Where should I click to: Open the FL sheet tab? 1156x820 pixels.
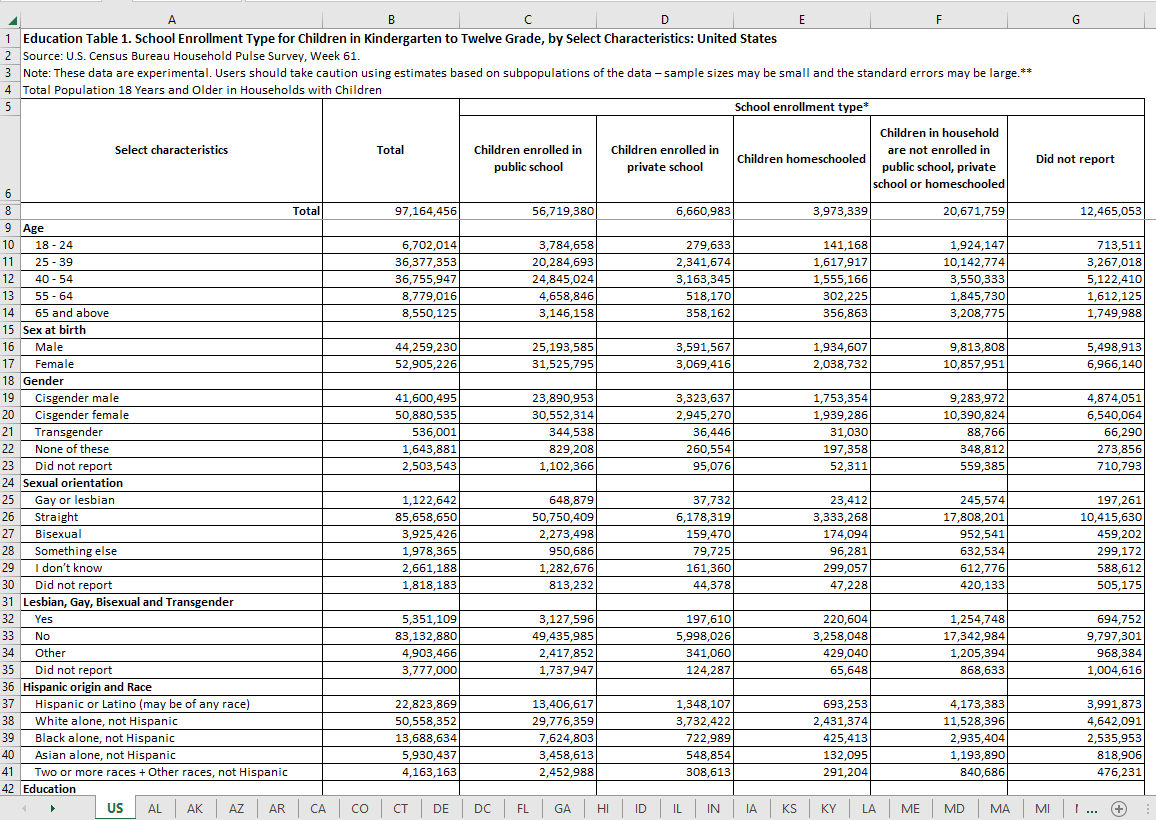point(522,808)
